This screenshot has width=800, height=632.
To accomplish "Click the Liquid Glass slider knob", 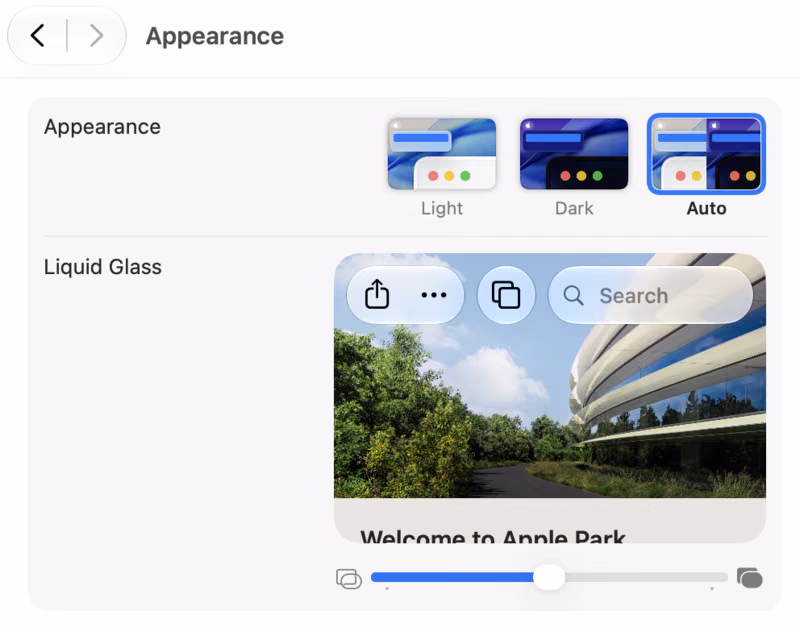I will pos(549,577).
